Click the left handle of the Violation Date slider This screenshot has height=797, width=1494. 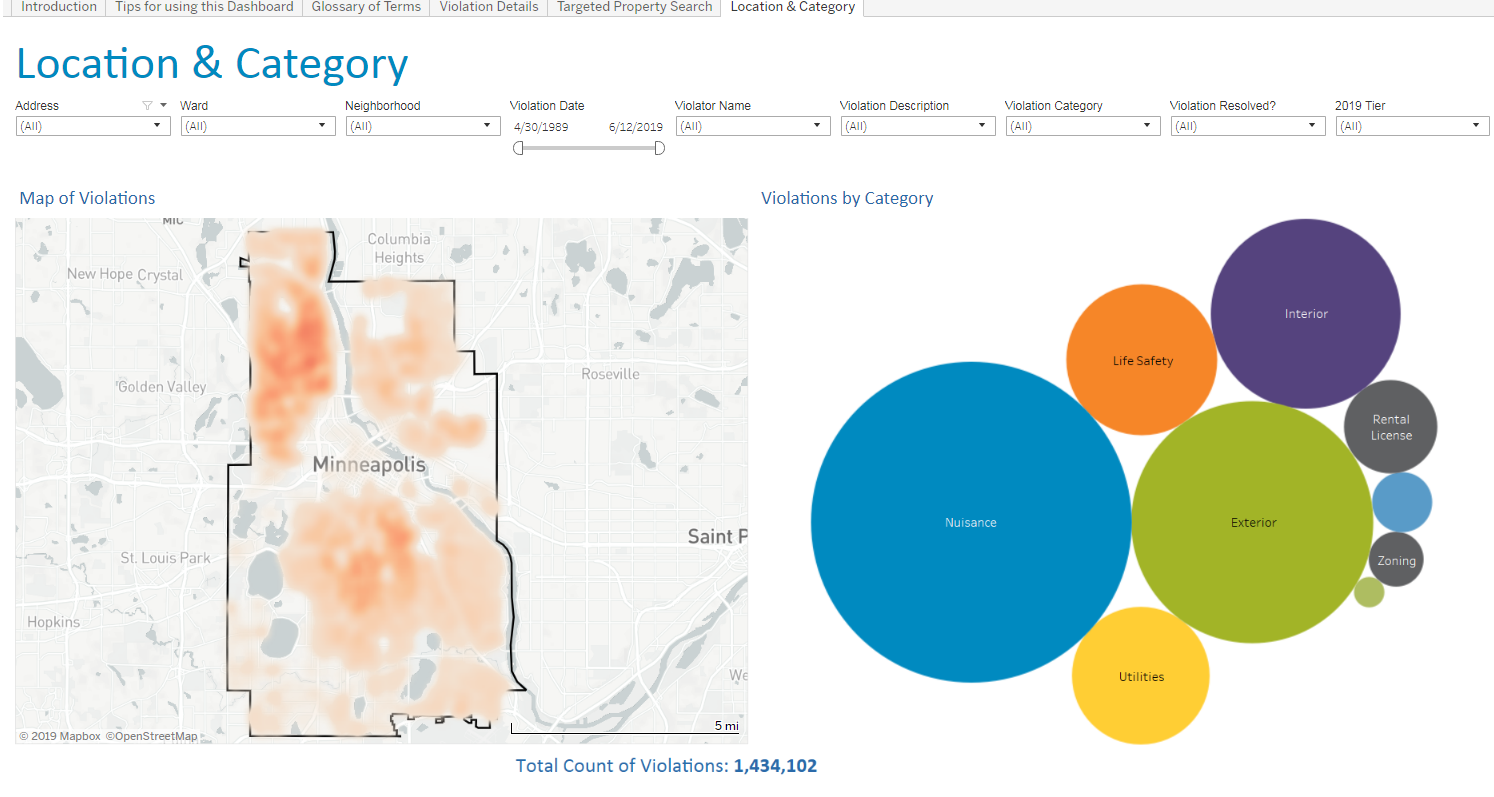pyautogui.click(x=518, y=147)
